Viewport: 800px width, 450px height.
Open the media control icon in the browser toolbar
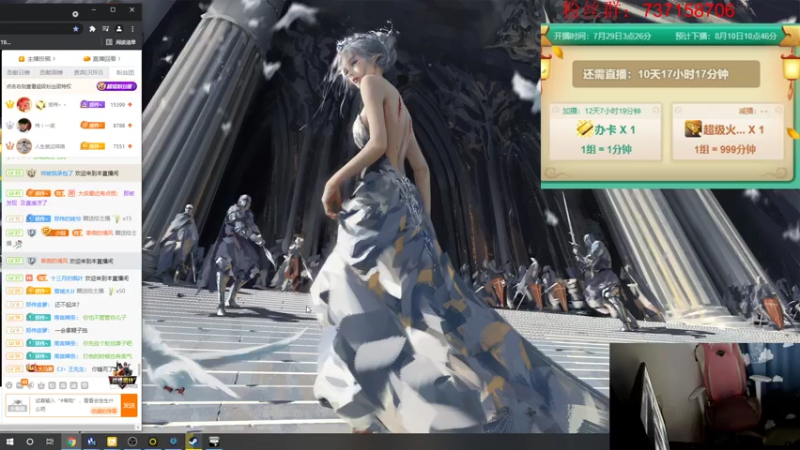click(106, 29)
